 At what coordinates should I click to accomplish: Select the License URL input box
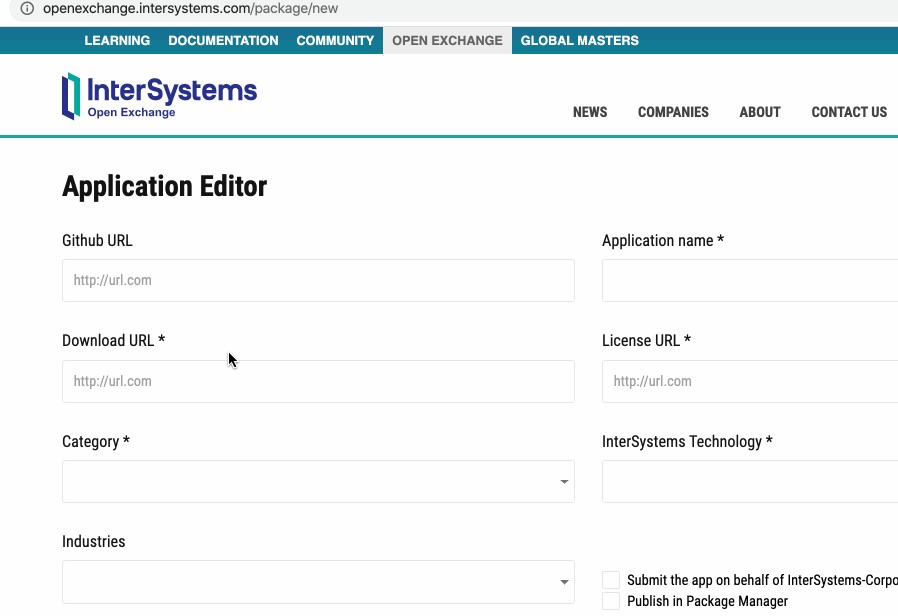tap(750, 382)
